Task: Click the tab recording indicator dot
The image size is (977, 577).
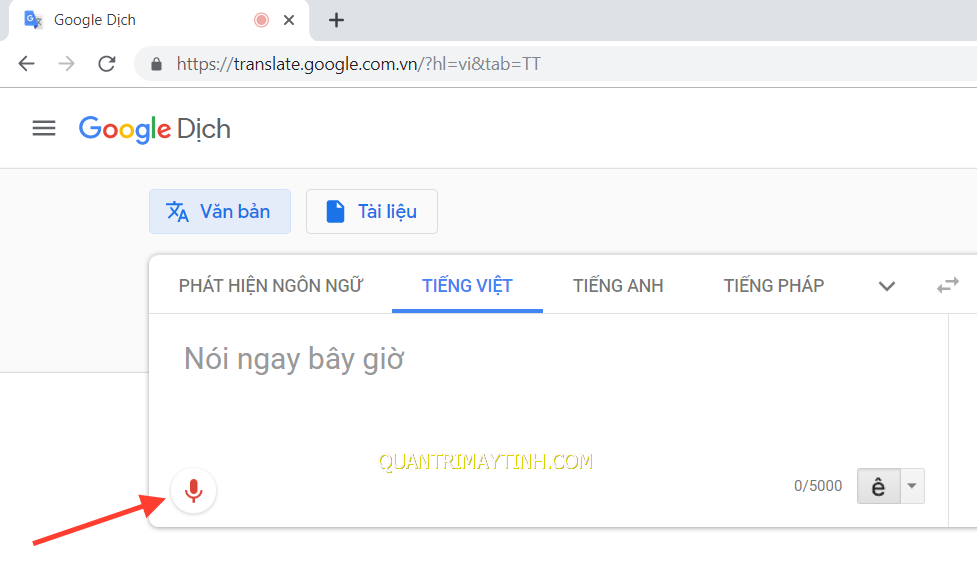Action: pyautogui.click(x=262, y=20)
